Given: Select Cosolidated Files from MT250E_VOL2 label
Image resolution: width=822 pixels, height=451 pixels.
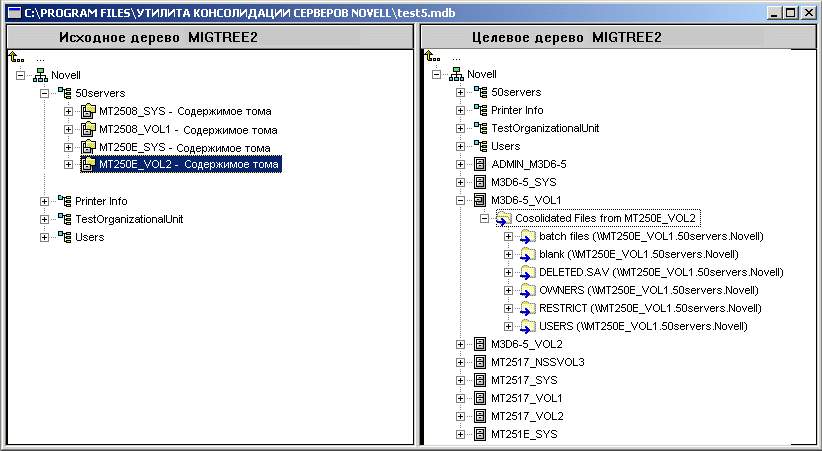Looking at the screenshot, I should point(605,218).
